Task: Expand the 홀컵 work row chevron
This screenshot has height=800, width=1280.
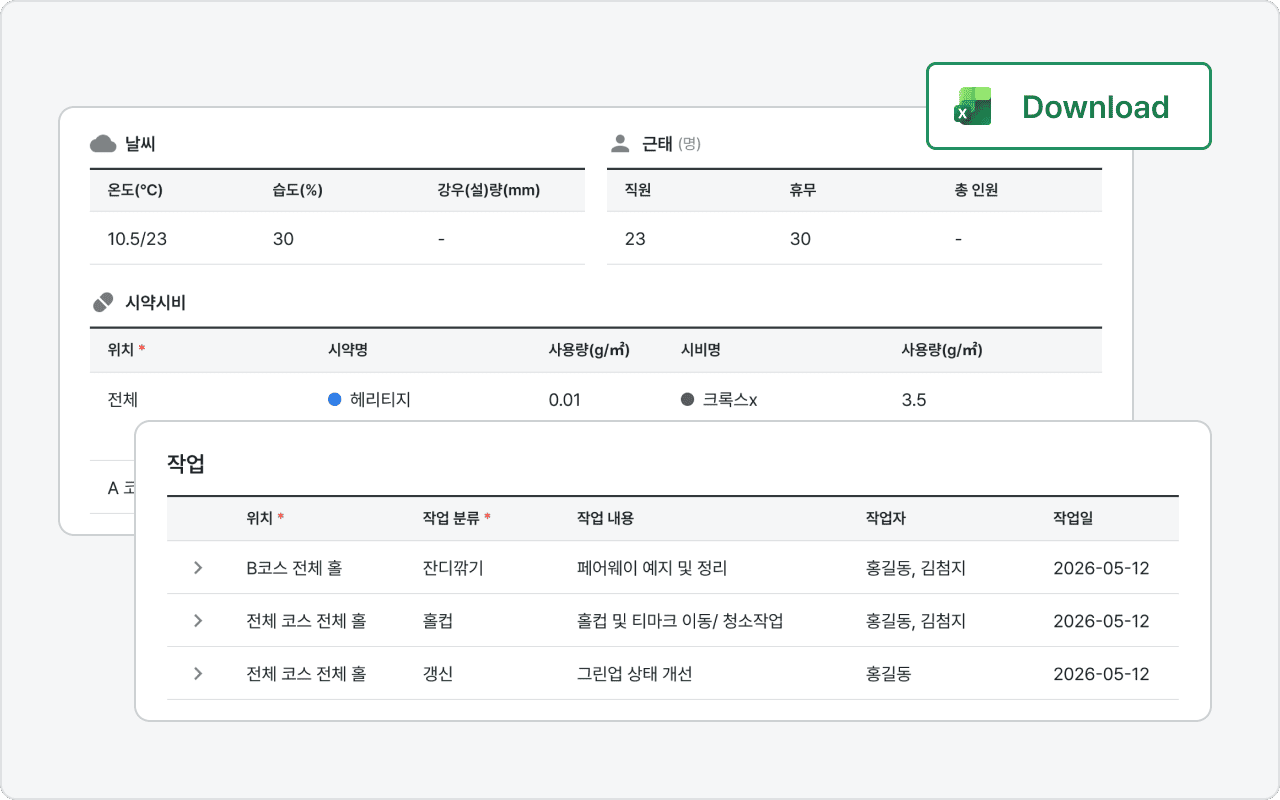Action: (x=197, y=620)
